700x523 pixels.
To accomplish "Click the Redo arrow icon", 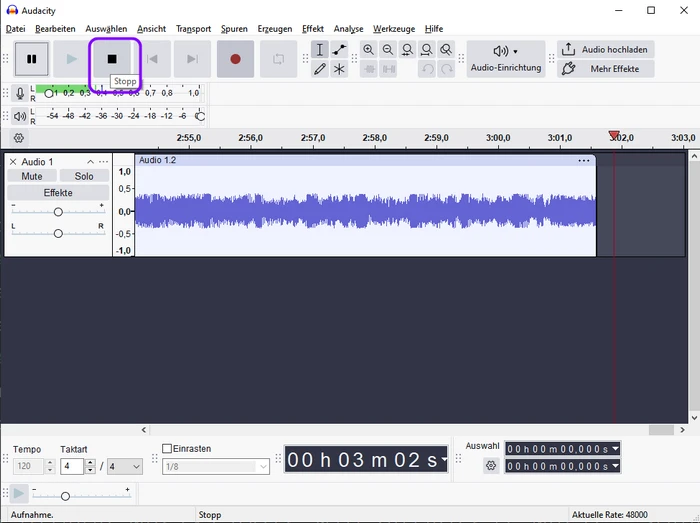I will 446,69.
